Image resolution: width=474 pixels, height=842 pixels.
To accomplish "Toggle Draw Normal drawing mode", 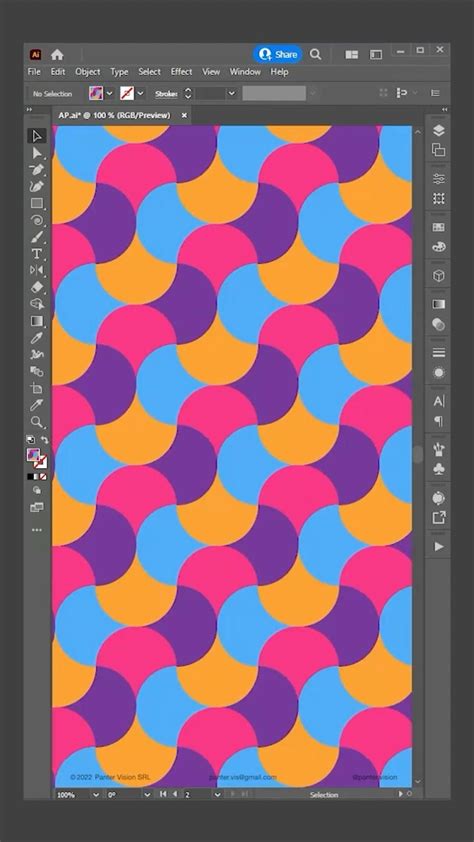I will (37, 490).
